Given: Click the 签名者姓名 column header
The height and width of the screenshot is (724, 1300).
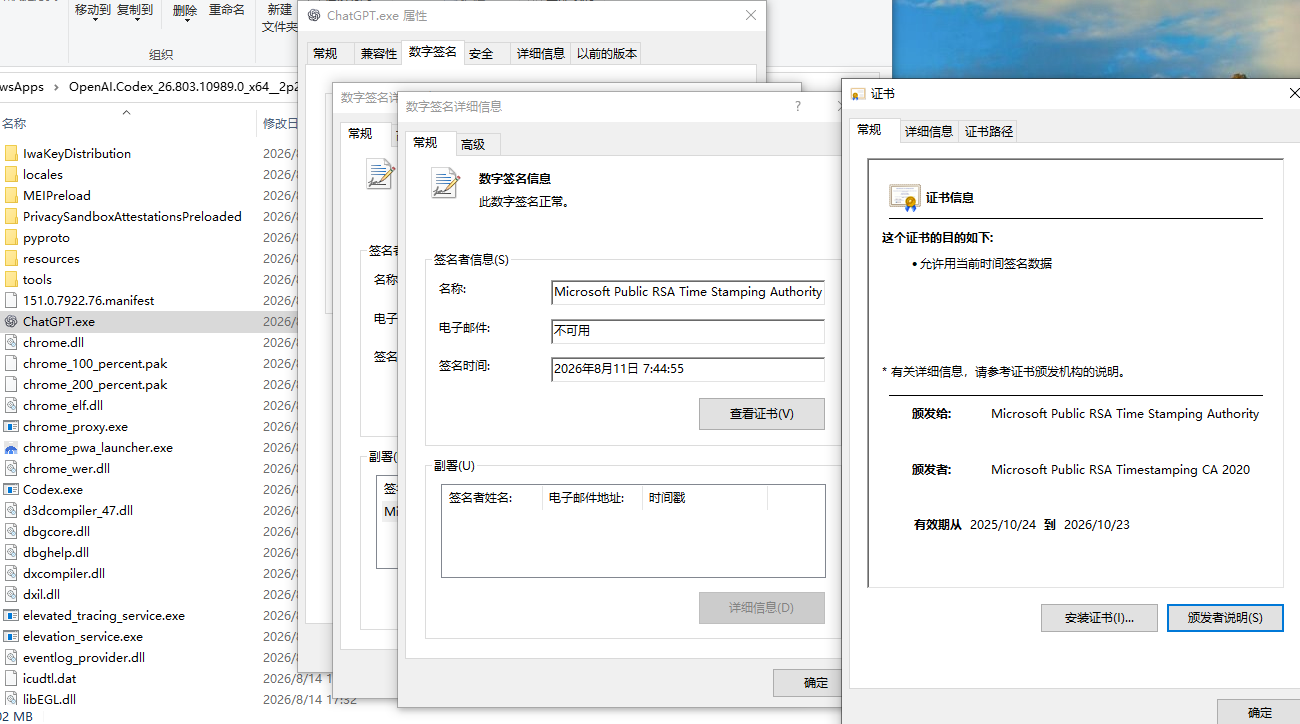Looking at the screenshot, I should (x=492, y=498).
